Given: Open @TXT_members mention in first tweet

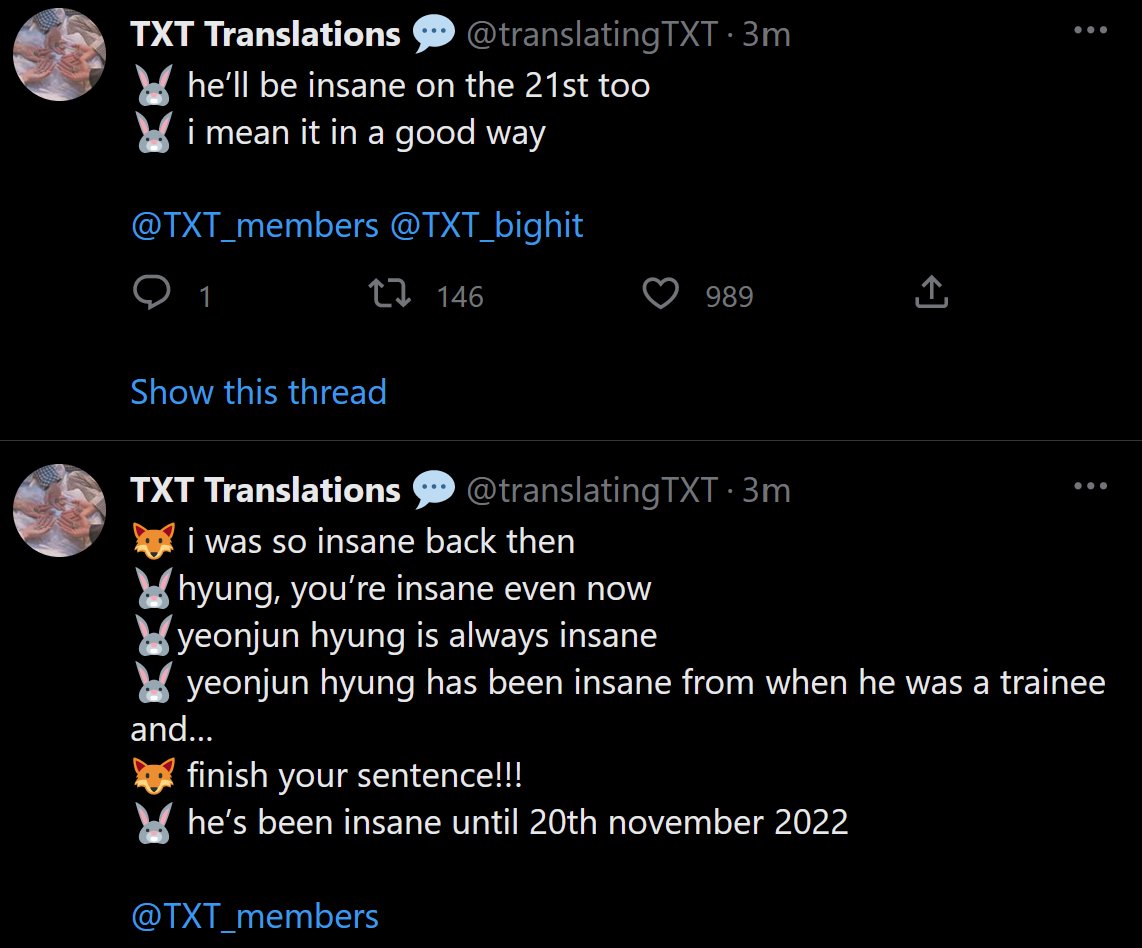Looking at the screenshot, I should (x=255, y=226).
